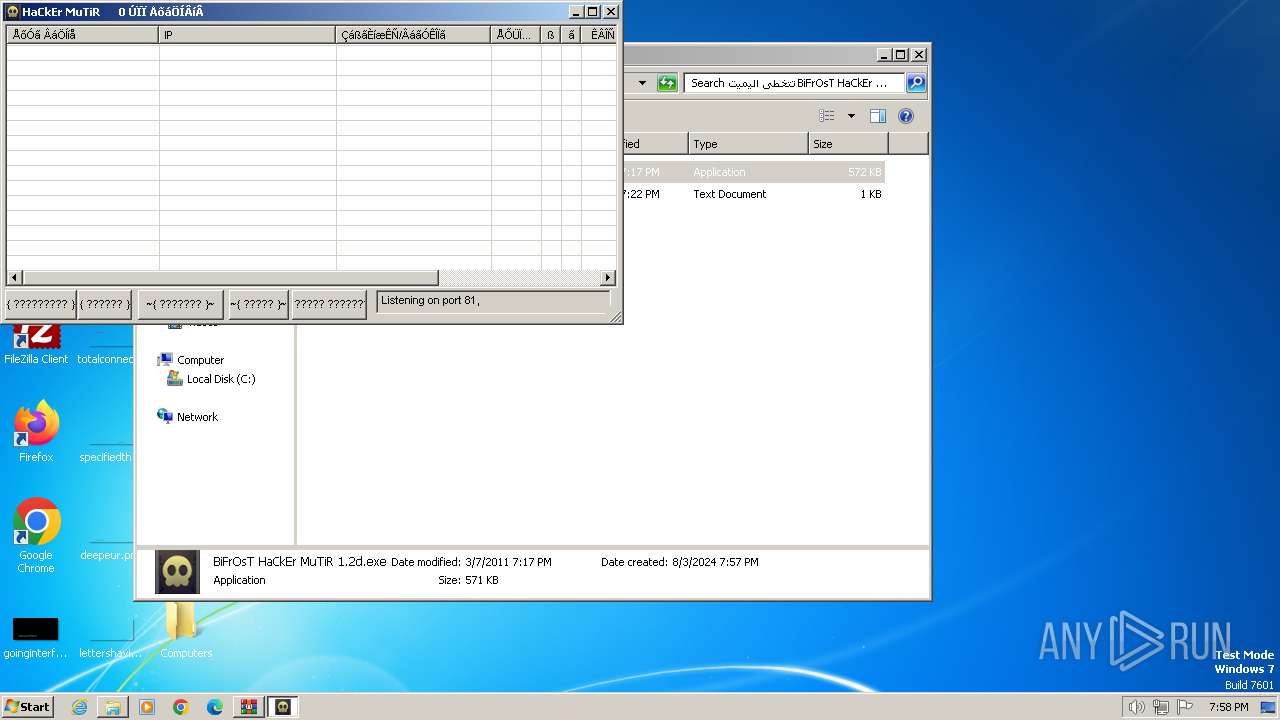This screenshot has width=1280, height=720.
Task: Select the Computers desktop folder
Action: [x=186, y=630]
